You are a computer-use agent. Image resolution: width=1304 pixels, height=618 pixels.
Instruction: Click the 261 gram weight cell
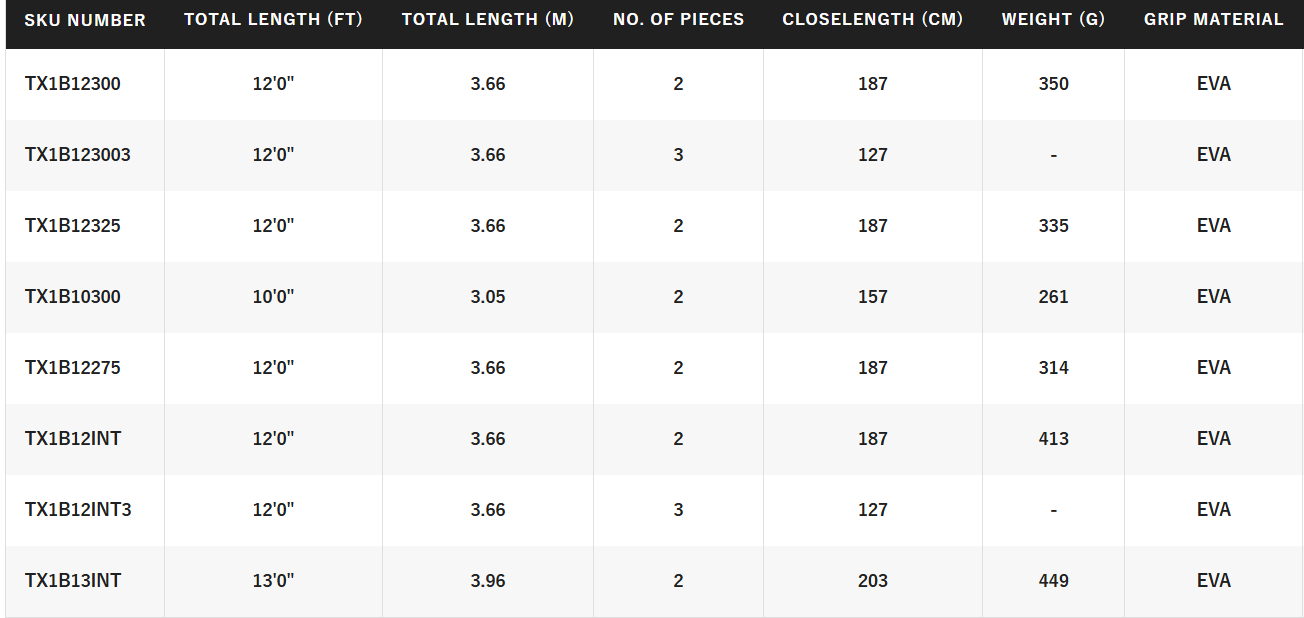click(1053, 297)
